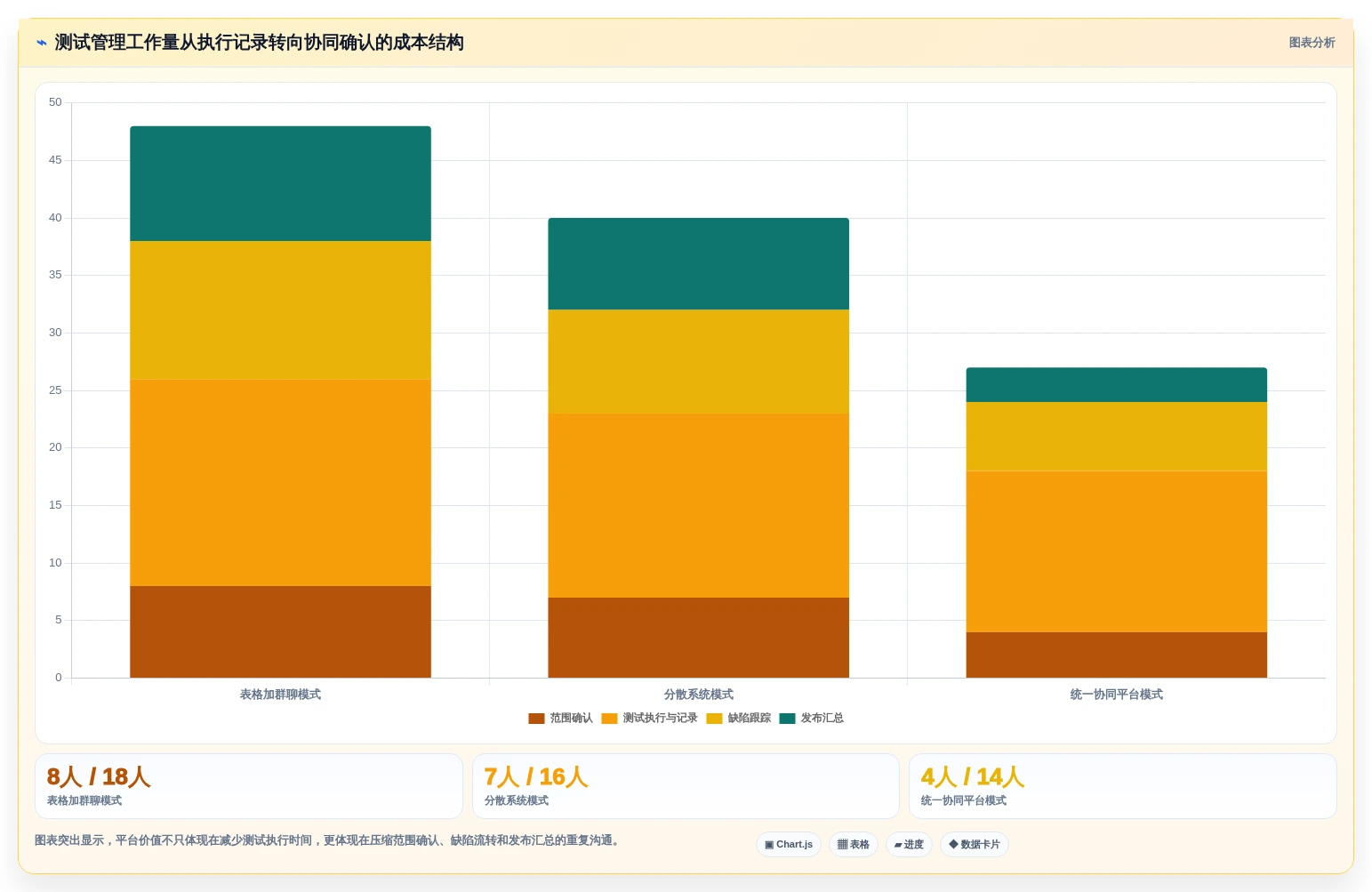Open the 7人 / 16人 stat card
The width and height of the screenshot is (1372, 892).
point(686,786)
